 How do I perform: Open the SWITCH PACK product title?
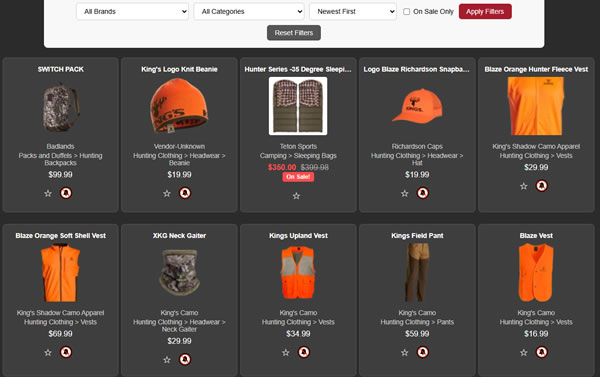click(60, 69)
